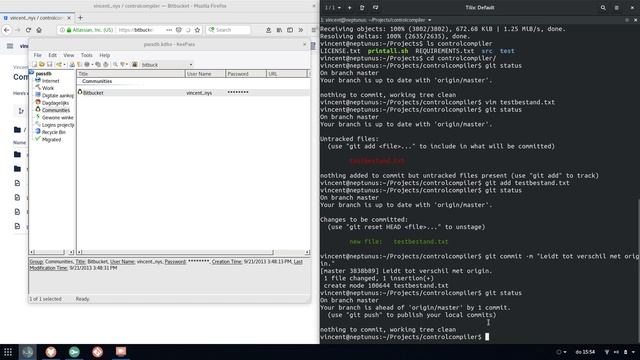The height and width of the screenshot is (360, 640).
Task: Click Firefox library icon in toolbar
Action: pos(279,30)
